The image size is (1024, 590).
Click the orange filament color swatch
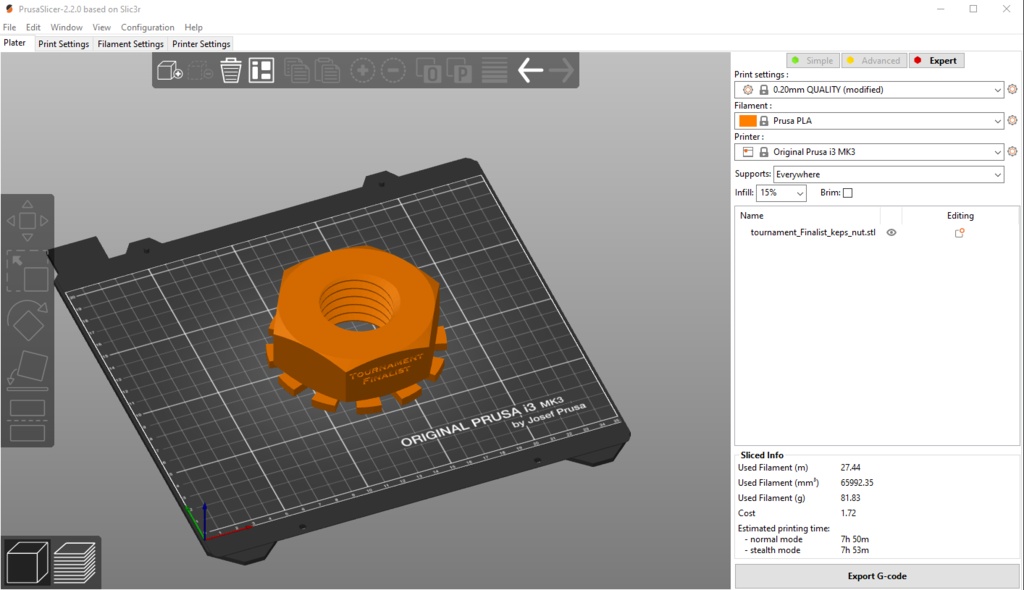(748, 121)
